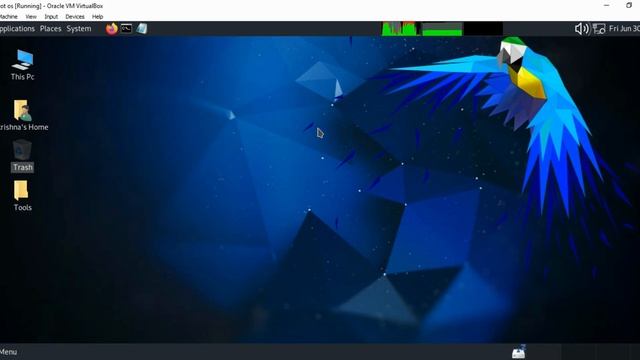Screen dimensions: 640x360
Task: Open the System menu
Action: 79,29
